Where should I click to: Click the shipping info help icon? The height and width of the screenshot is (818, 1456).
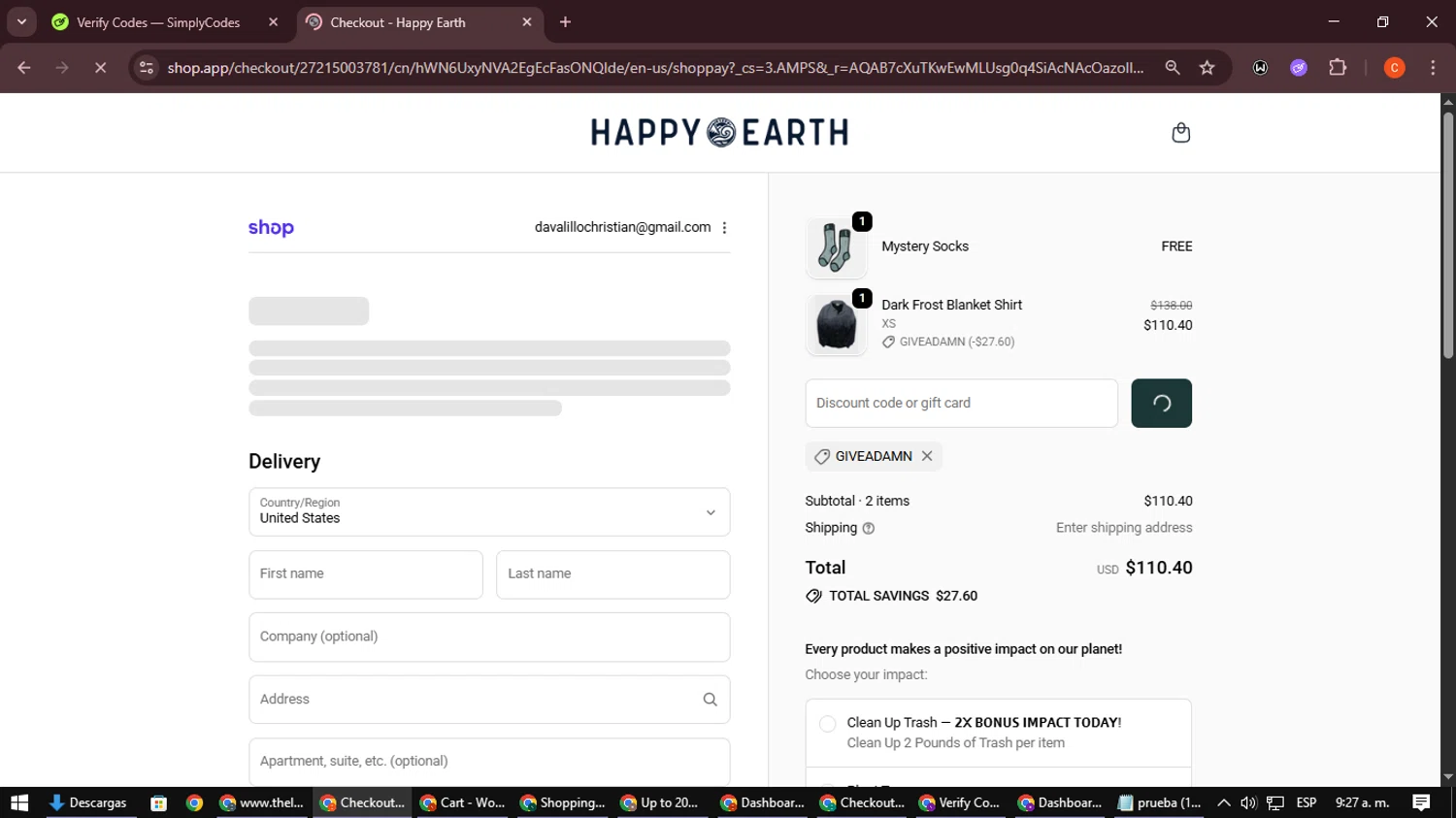869,529
